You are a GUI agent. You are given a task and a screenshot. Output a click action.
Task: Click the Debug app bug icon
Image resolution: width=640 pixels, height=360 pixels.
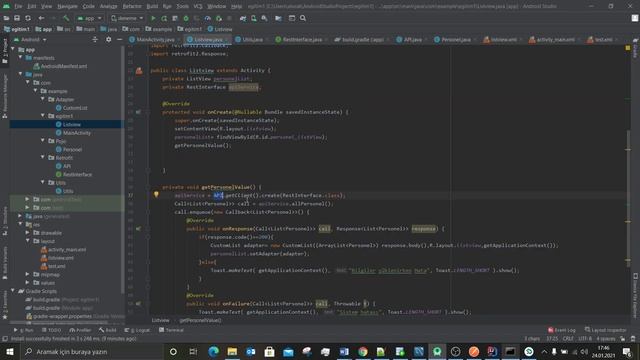click(186, 18)
